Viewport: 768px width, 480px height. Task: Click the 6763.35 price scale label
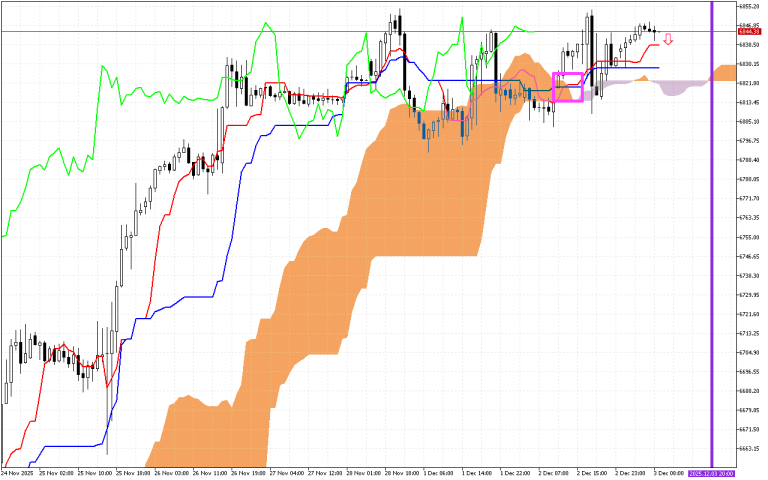click(x=749, y=217)
